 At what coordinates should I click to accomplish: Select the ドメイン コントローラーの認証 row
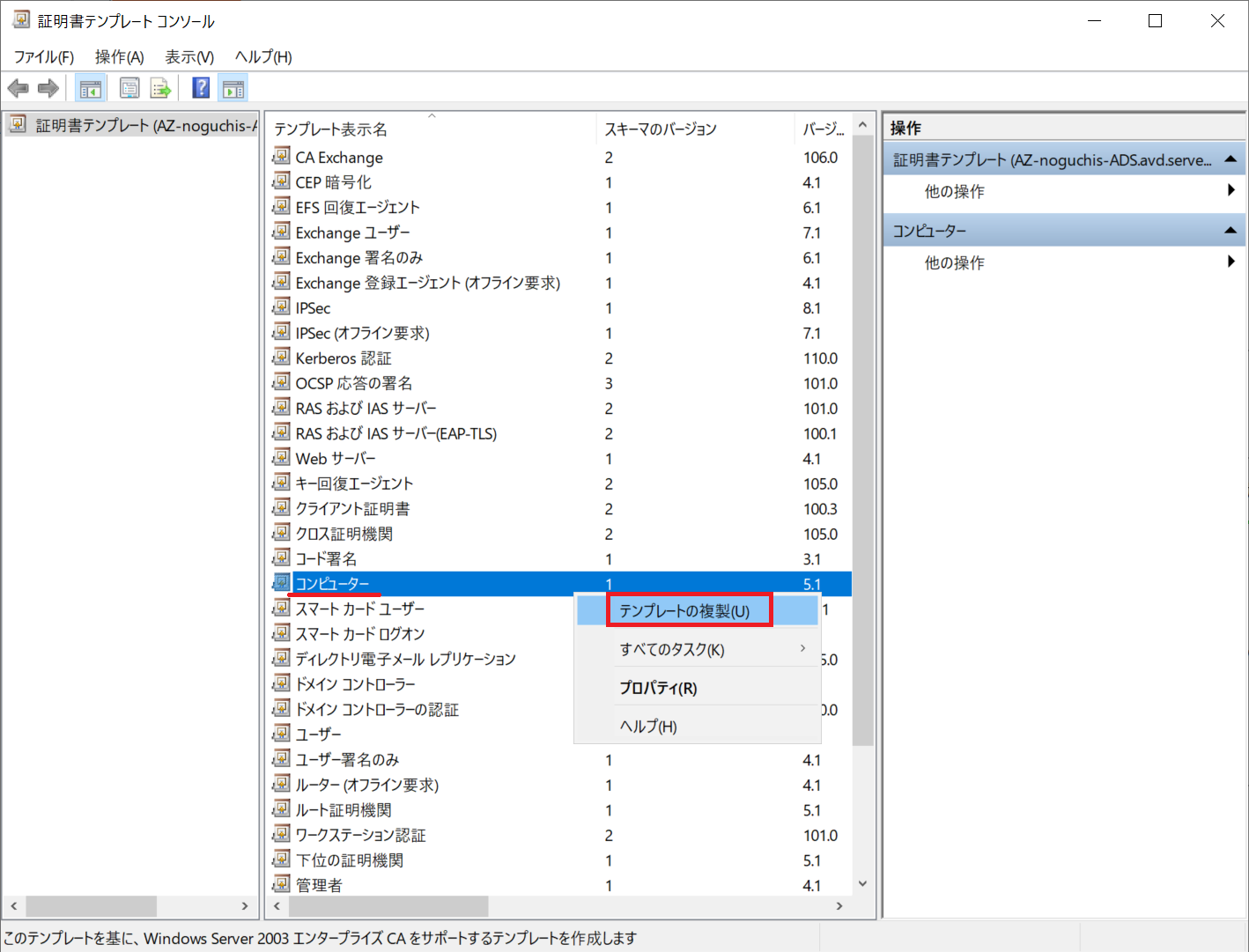point(421,709)
